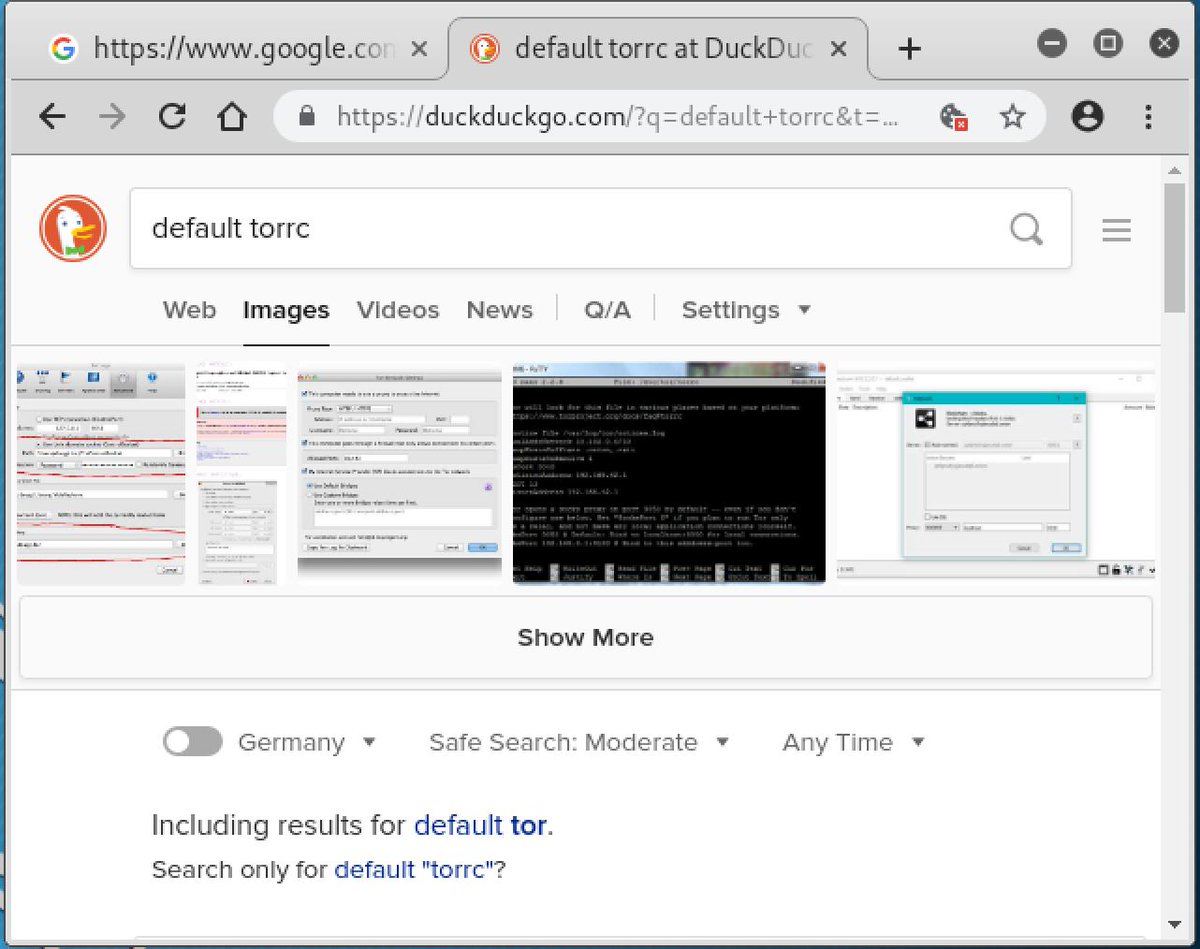Bookmark this page with the star

(x=1013, y=117)
